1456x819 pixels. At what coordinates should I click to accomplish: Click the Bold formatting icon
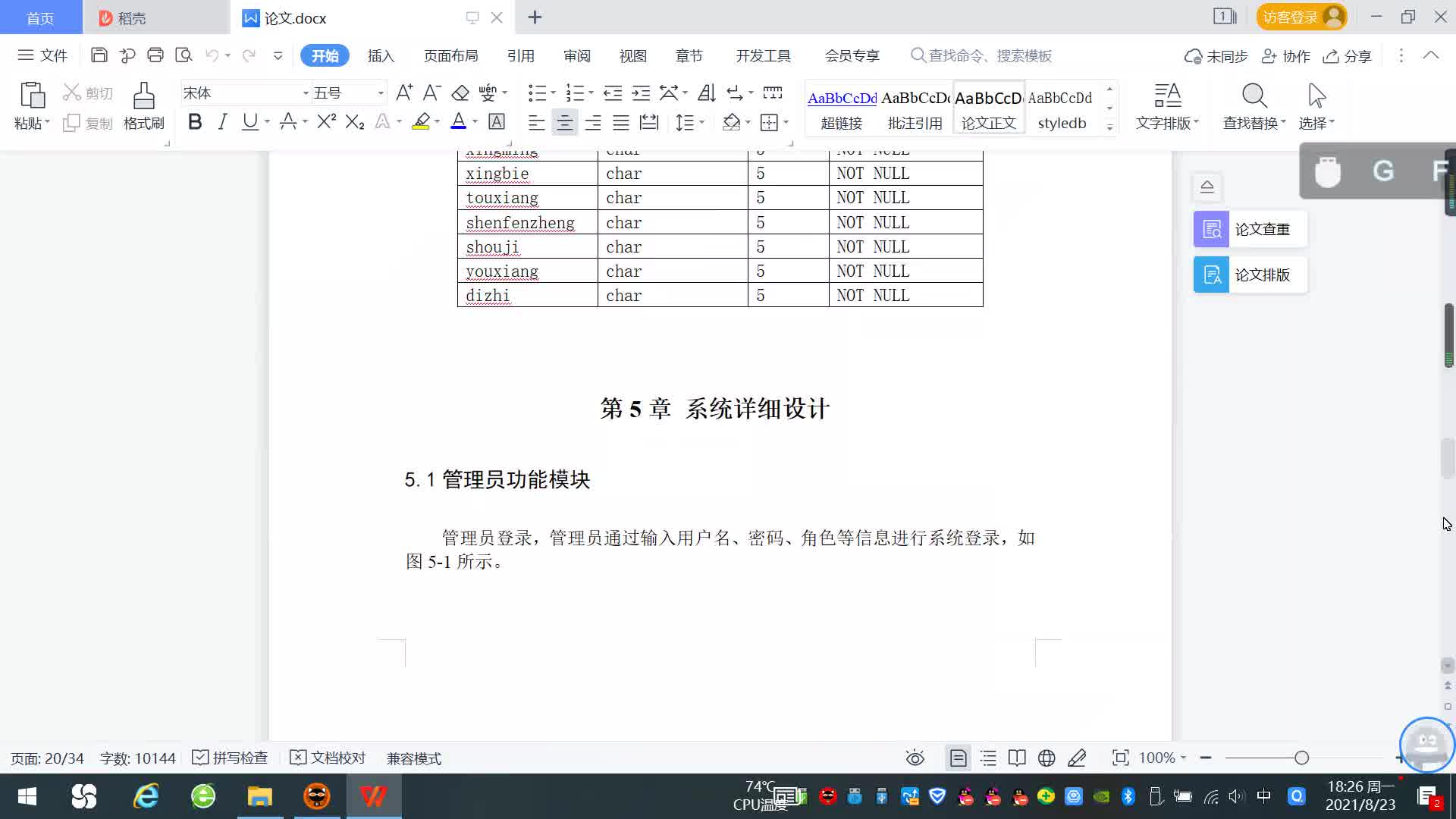pyautogui.click(x=195, y=122)
